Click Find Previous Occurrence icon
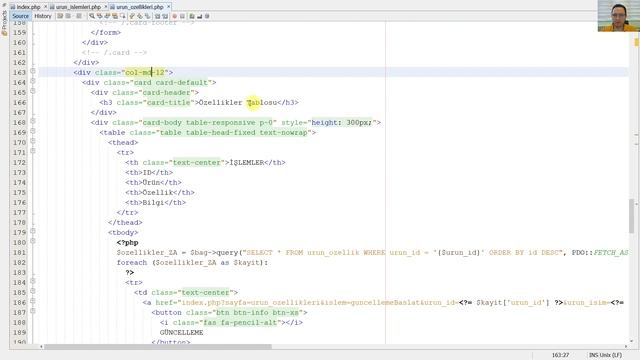The width and height of the screenshot is (640, 360). (x=100, y=16)
